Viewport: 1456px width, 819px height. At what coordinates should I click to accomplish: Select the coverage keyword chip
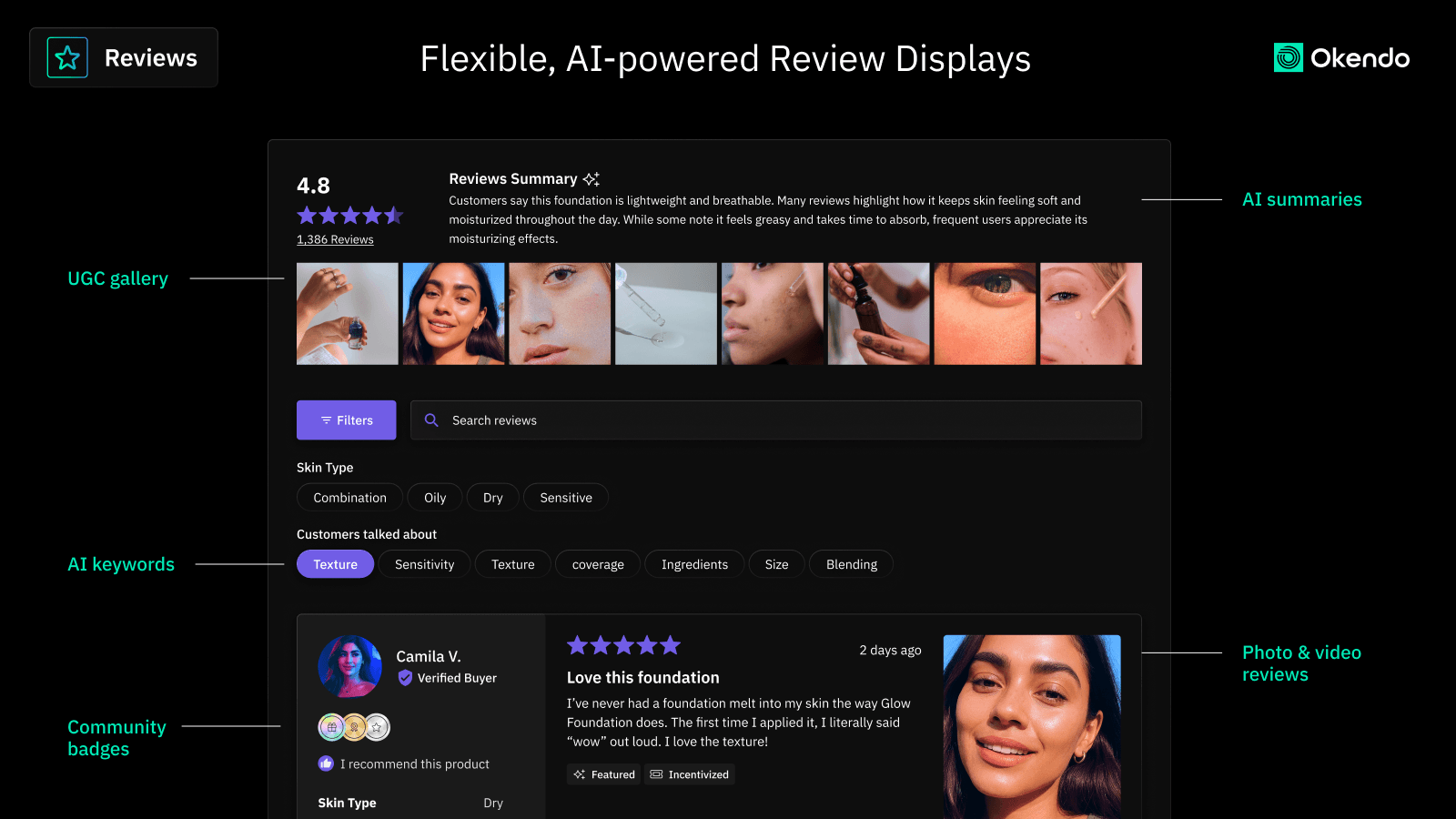point(598,564)
